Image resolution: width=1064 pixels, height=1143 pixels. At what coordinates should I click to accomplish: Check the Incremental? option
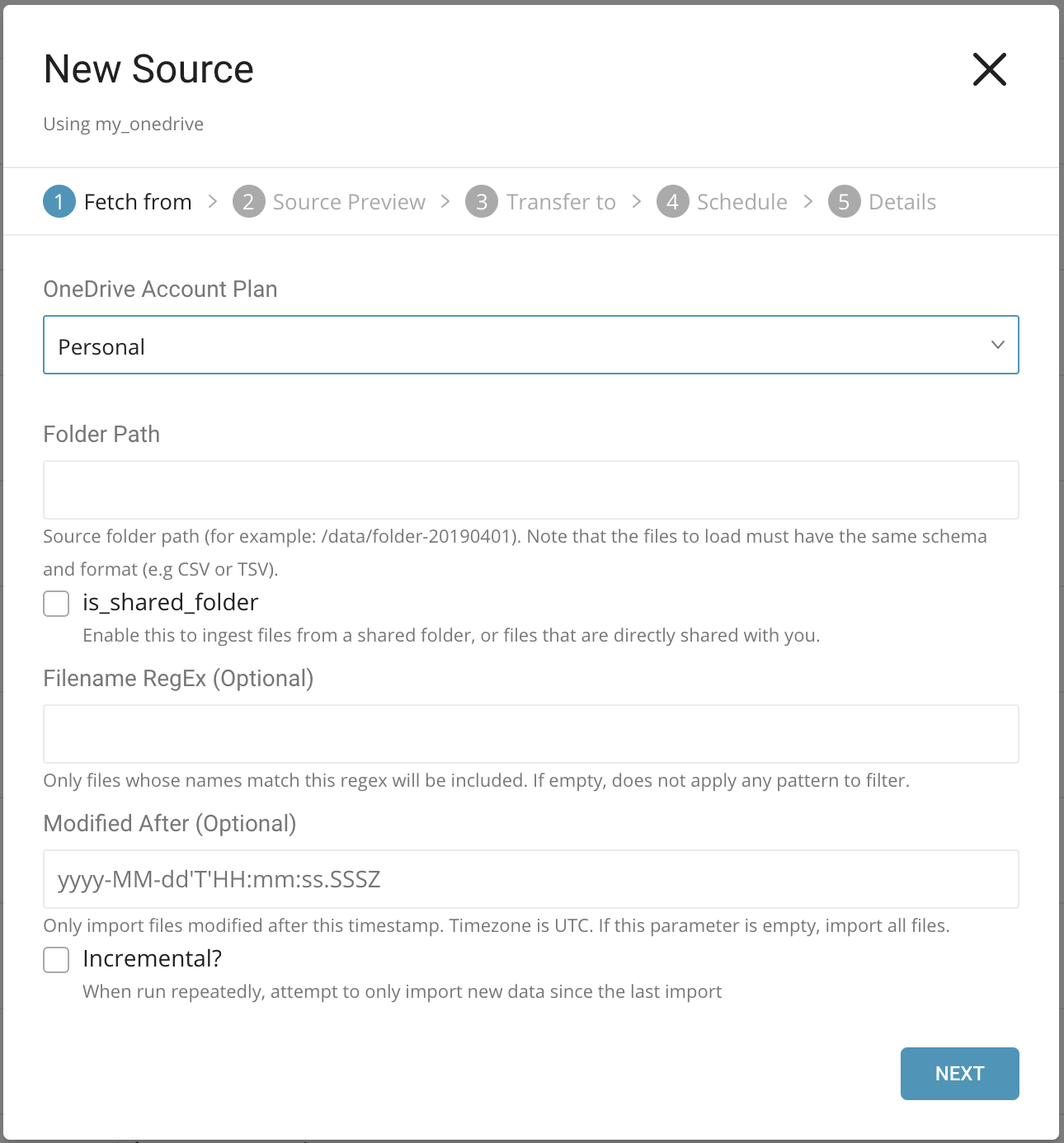(56, 960)
